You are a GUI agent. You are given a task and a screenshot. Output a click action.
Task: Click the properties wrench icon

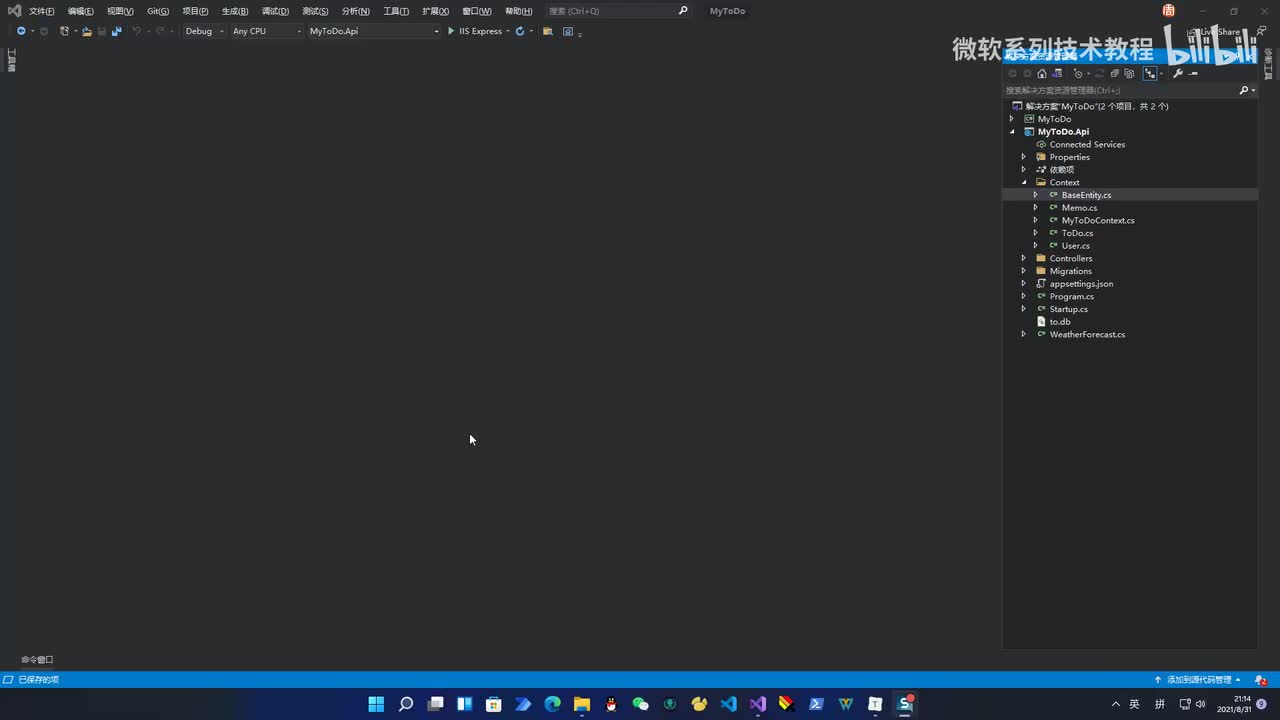(1178, 73)
